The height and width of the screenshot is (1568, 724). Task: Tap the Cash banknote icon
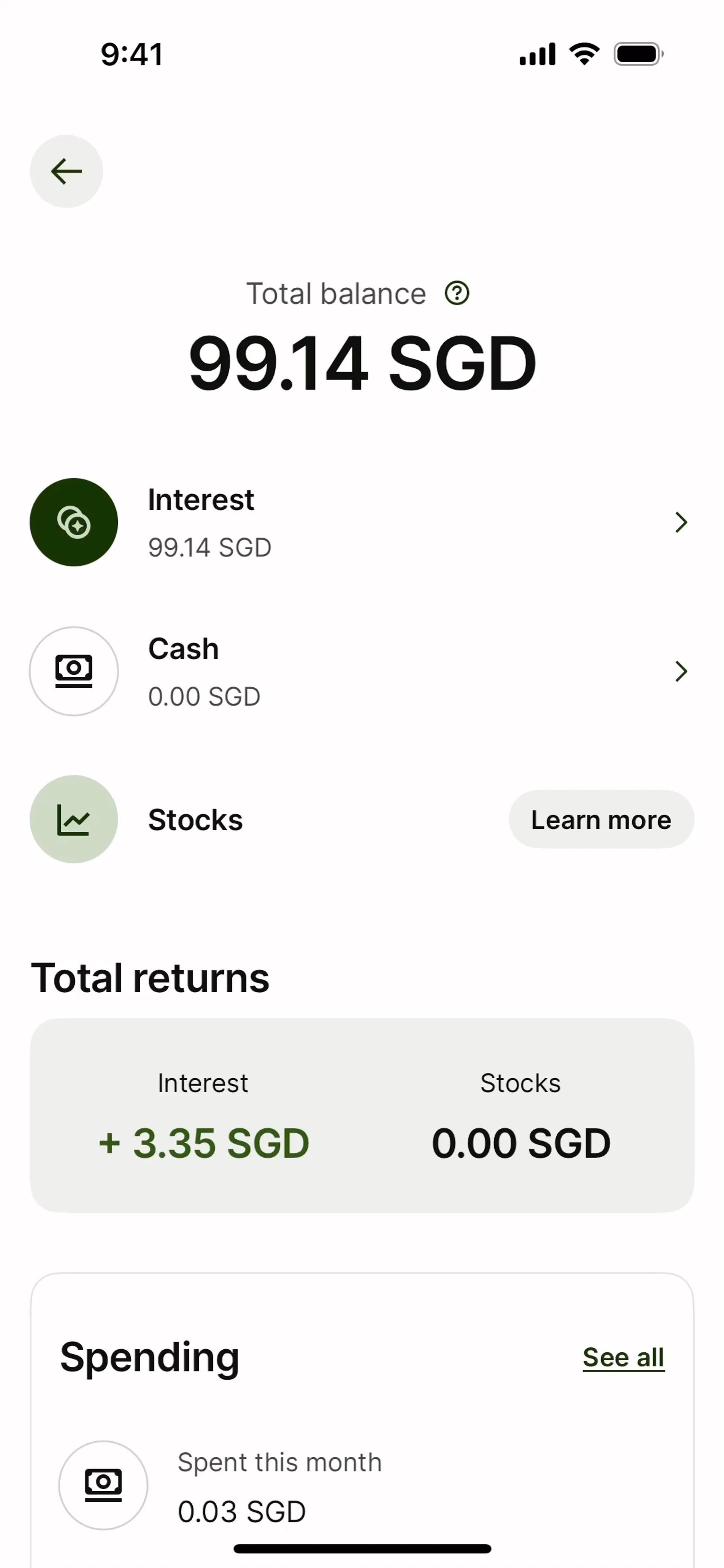74,671
